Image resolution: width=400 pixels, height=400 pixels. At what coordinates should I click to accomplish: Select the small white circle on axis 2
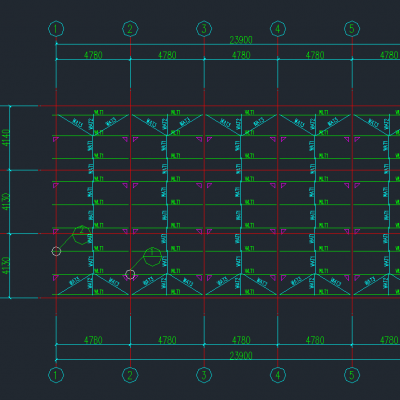click(130, 275)
